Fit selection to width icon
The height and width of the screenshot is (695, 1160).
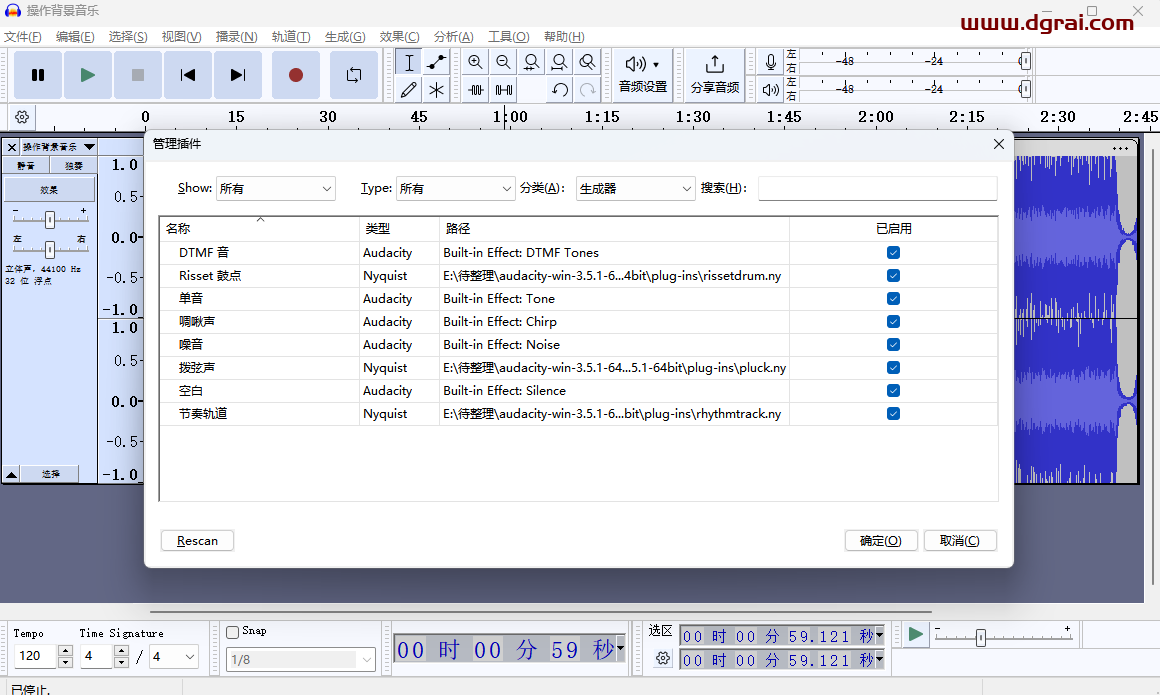tap(531, 62)
